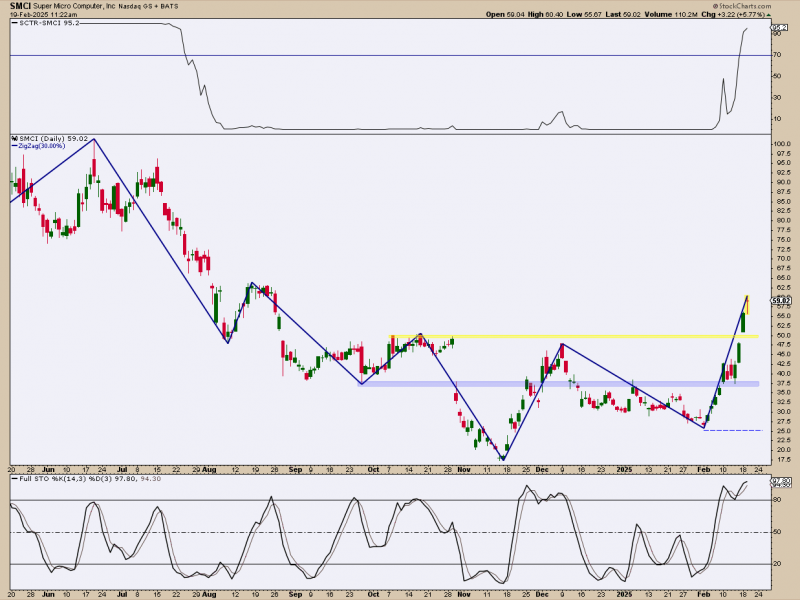The width and height of the screenshot is (800, 600).
Task: Click the Last 59.02 value in header
Action: pyautogui.click(x=622, y=14)
